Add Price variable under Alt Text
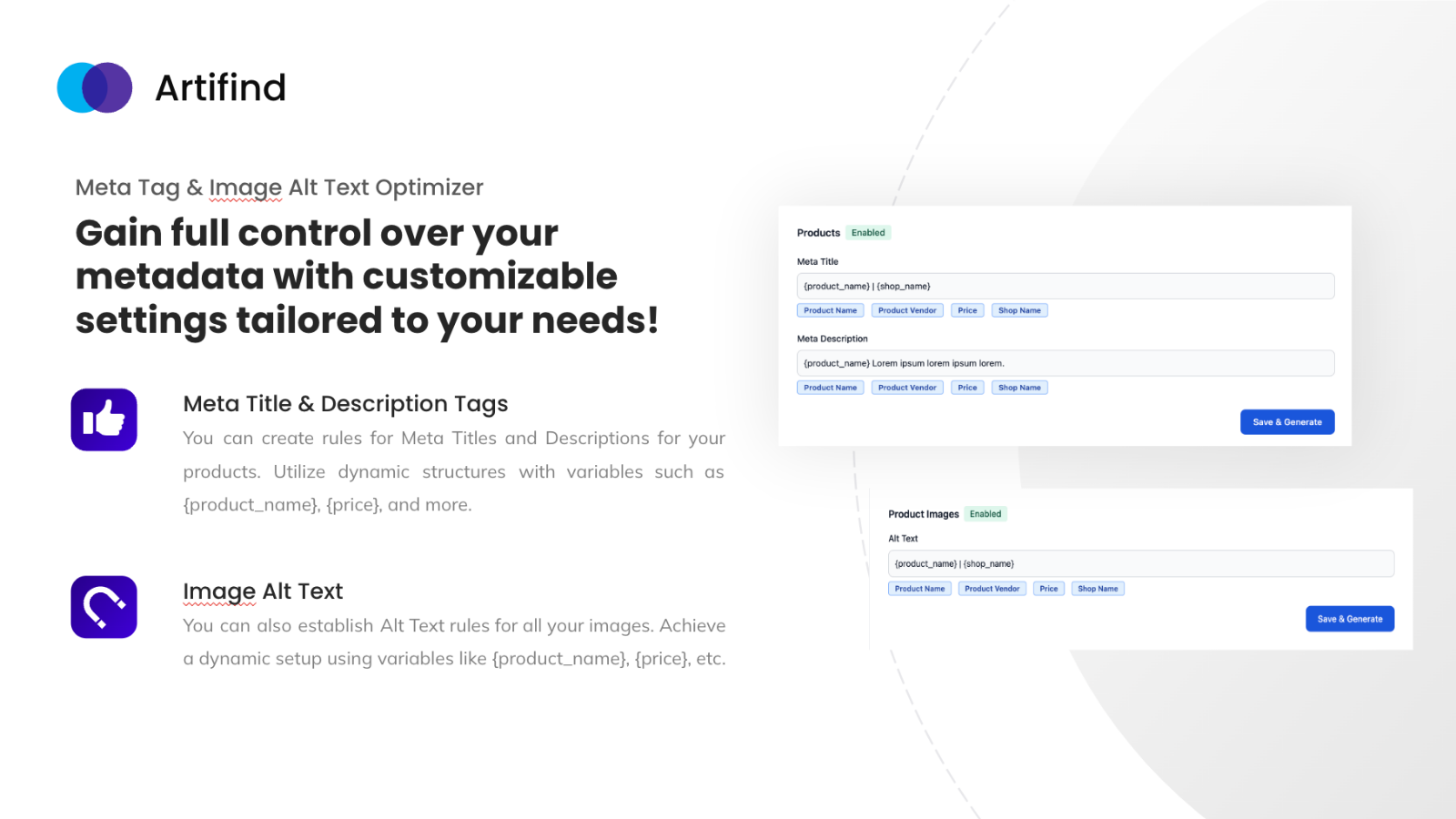This screenshot has height=819, width=1456. [x=1049, y=589]
